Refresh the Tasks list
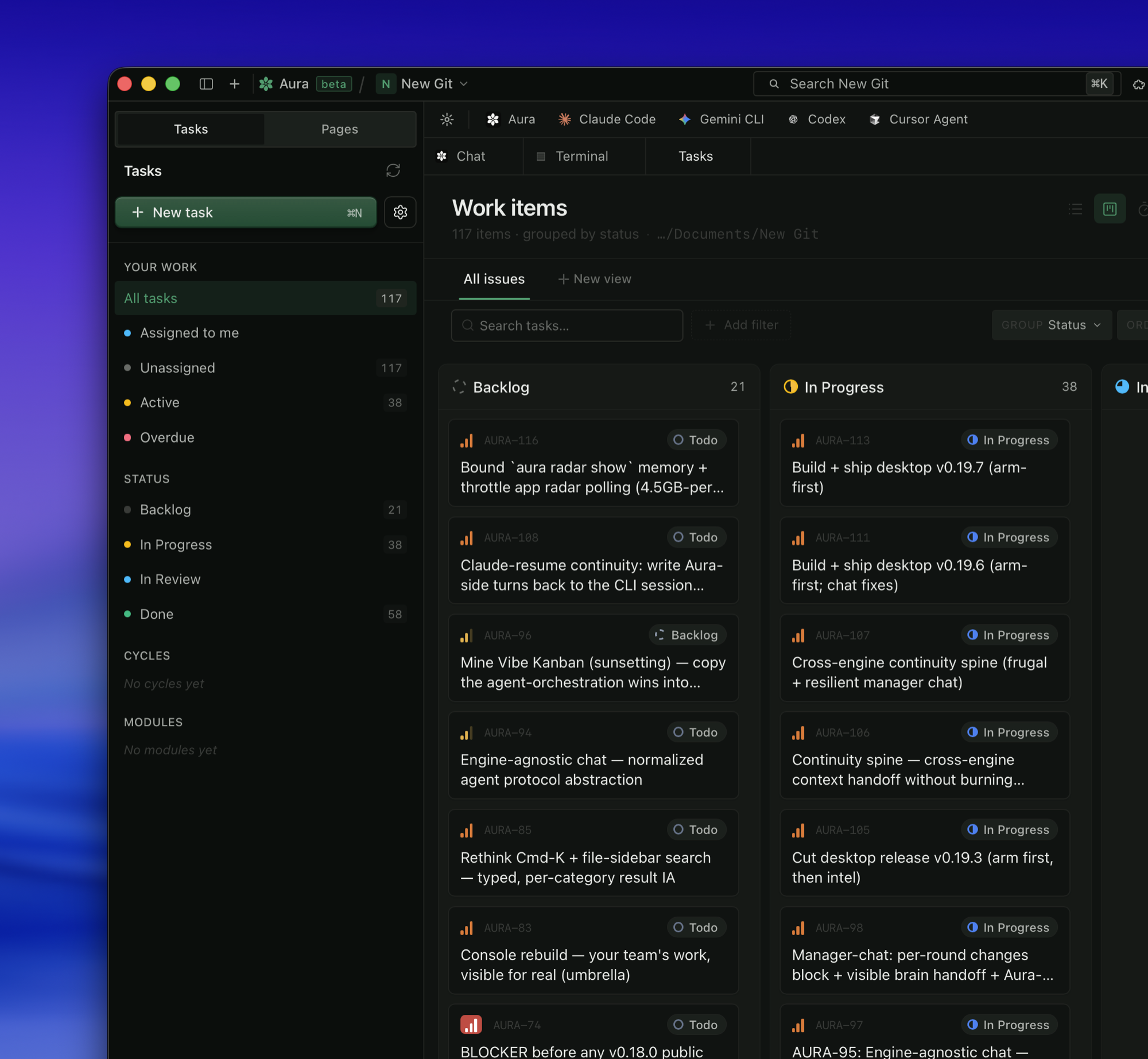Screen dimensions: 1148x1059 [393, 170]
